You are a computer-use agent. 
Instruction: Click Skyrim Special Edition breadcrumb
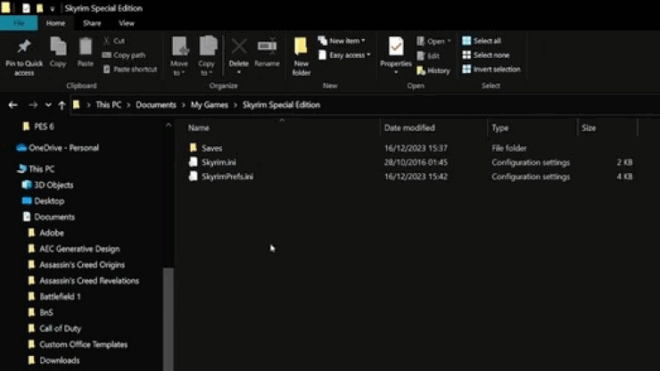(281, 105)
